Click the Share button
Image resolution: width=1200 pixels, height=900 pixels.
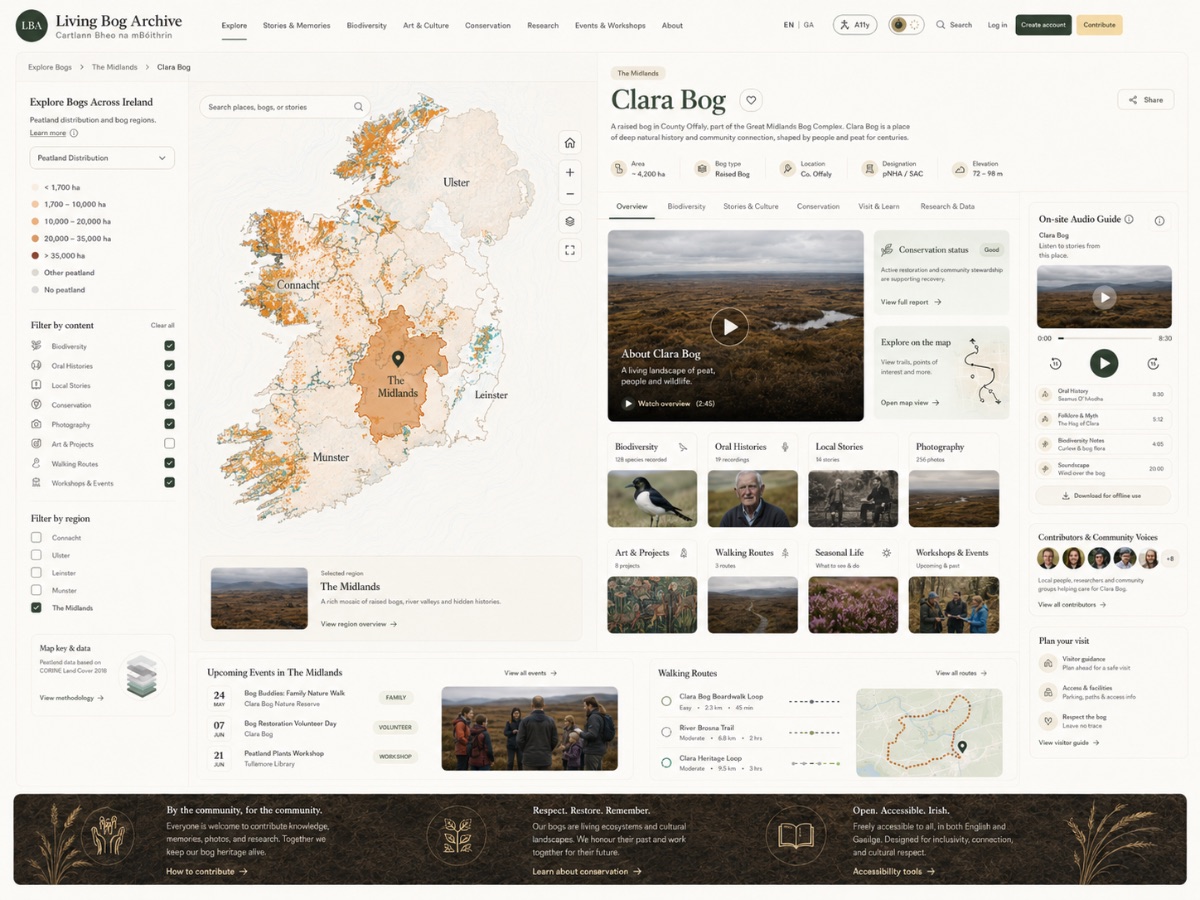[1145, 100]
